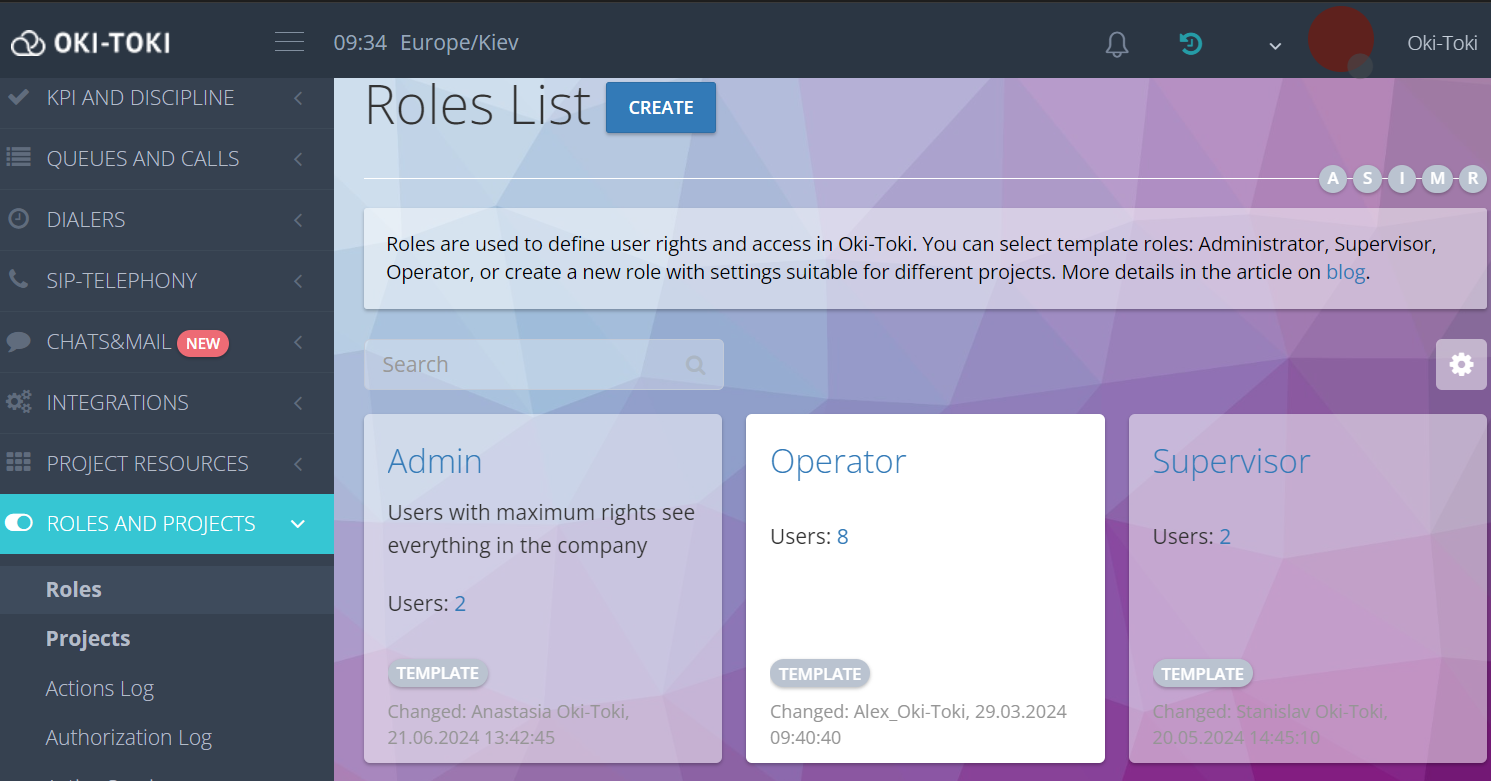Click Operator users count 8
The height and width of the screenshot is (781, 1491).
pyautogui.click(x=843, y=537)
